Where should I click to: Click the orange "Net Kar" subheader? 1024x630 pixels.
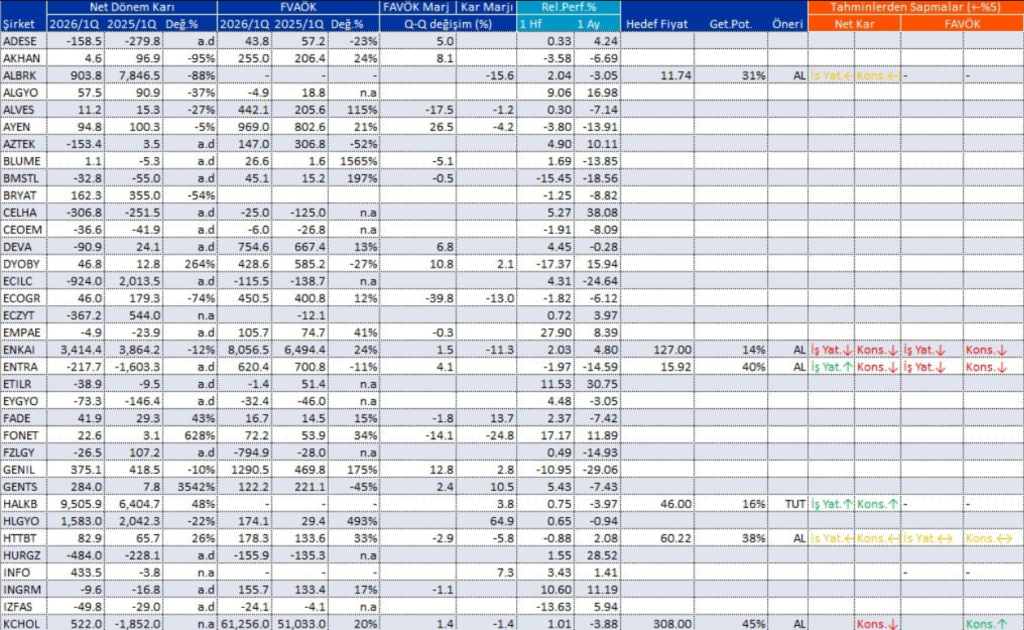854,24
